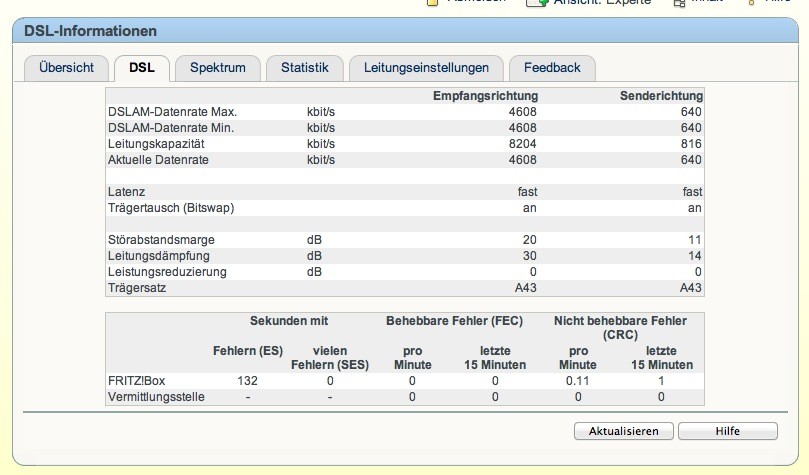The width and height of the screenshot is (809, 475).
Task: Open the Leitungseinstellungen tab
Action: [426, 68]
